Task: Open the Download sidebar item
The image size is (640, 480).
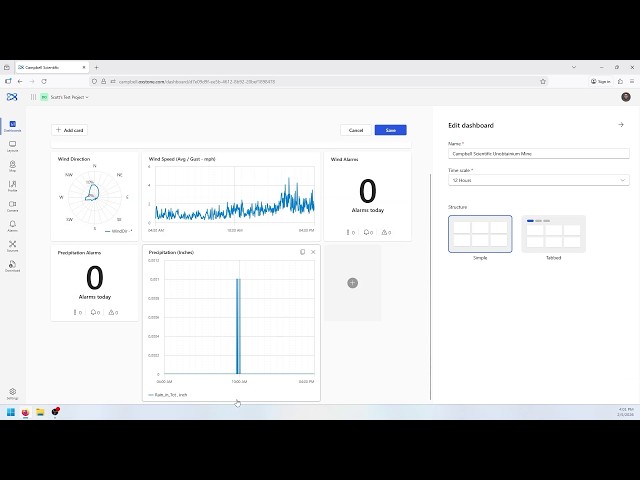Action: pos(12,266)
